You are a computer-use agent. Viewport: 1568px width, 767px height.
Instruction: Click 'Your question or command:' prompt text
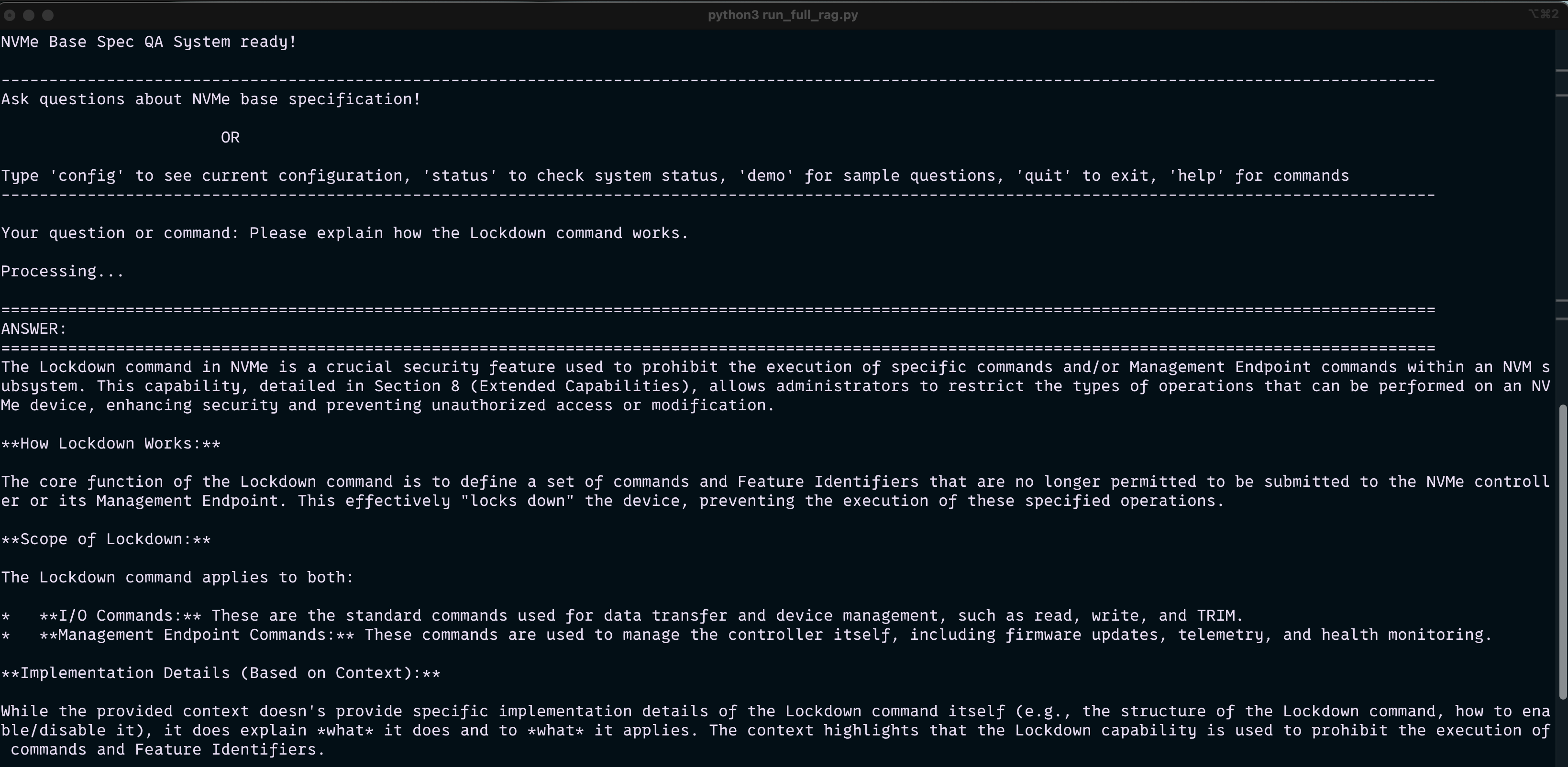tap(119, 233)
